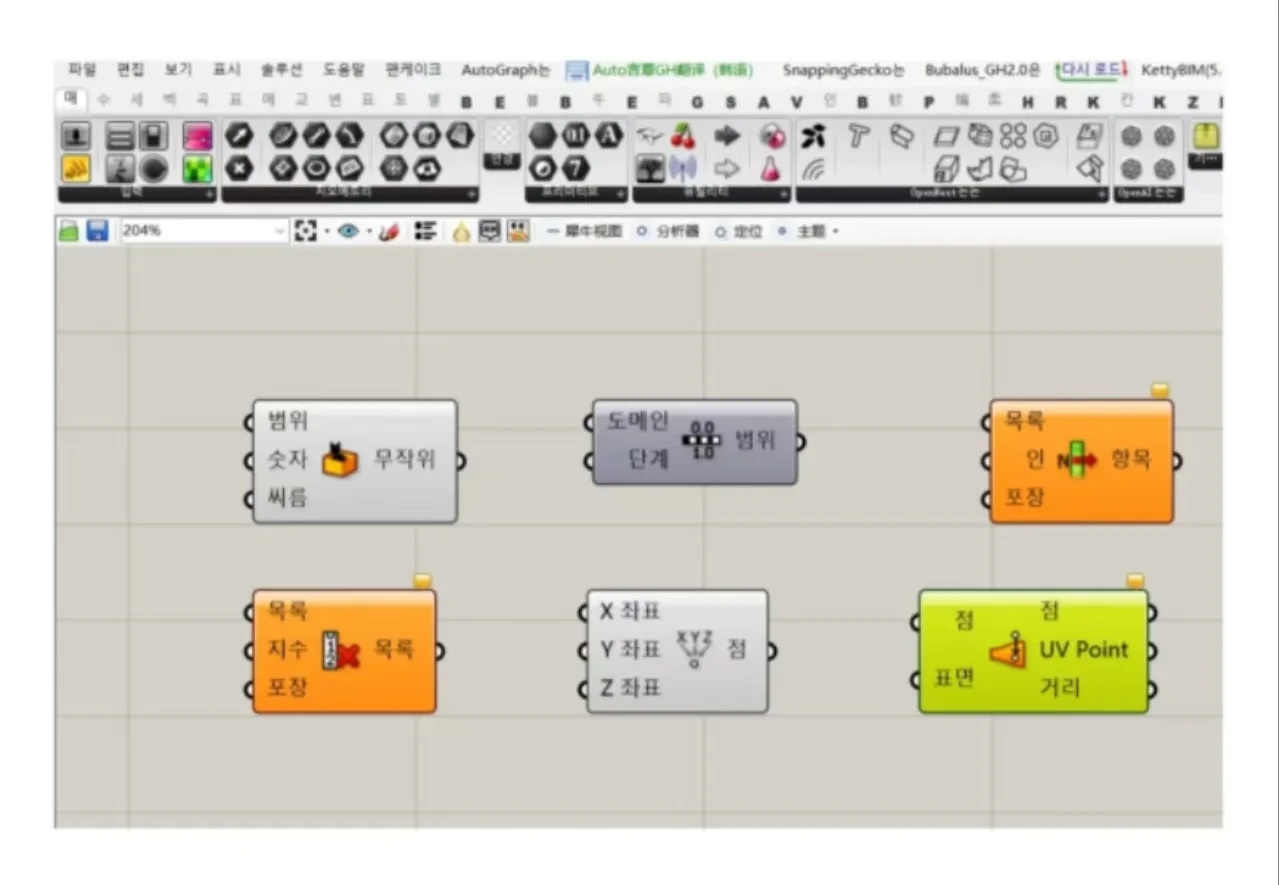1279x885 pixels.
Task: Open the green folder file icon
Action: click(x=68, y=231)
